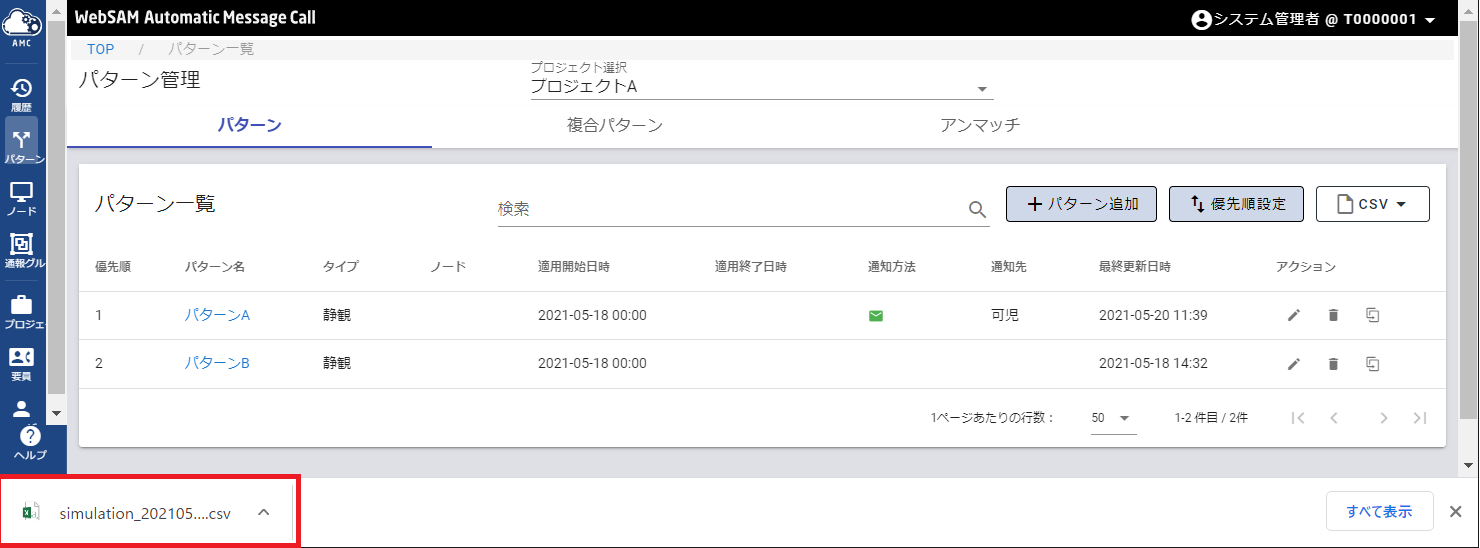Image resolution: width=1480 pixels, height=548 pixels.
Task: Click the Help question mark icon
Action: [x=30, y=440]
